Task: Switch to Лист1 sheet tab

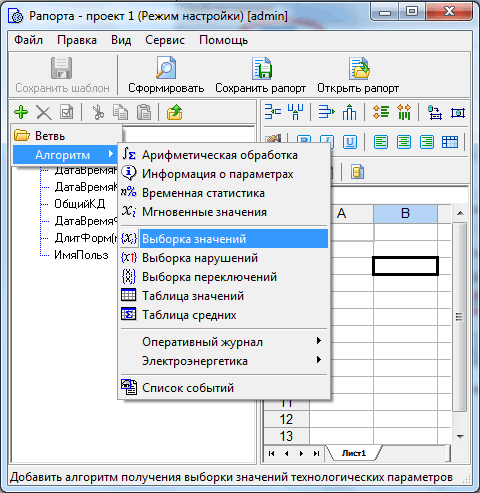Action: pos(354,453)
